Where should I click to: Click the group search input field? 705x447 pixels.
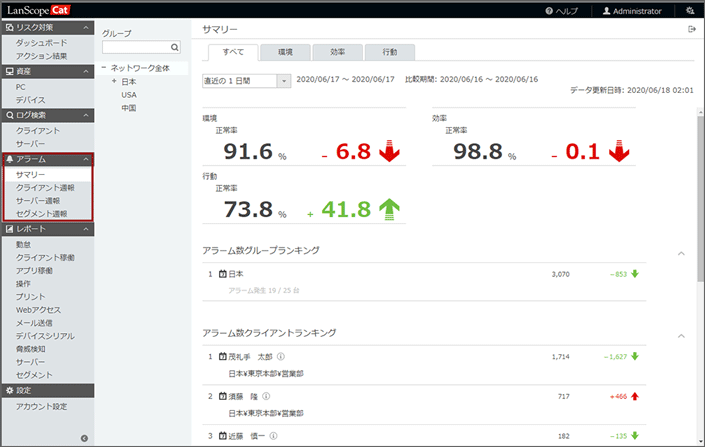[x=135, y=47]
